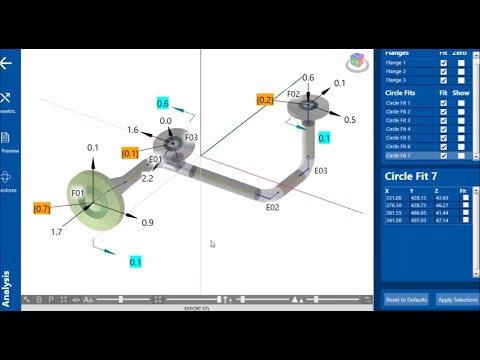Image resolution: width=480 pixels, height=360 pixels.
Task: Uncheck Fit for Circle Fit 6
Action: (x=443, y=147)
